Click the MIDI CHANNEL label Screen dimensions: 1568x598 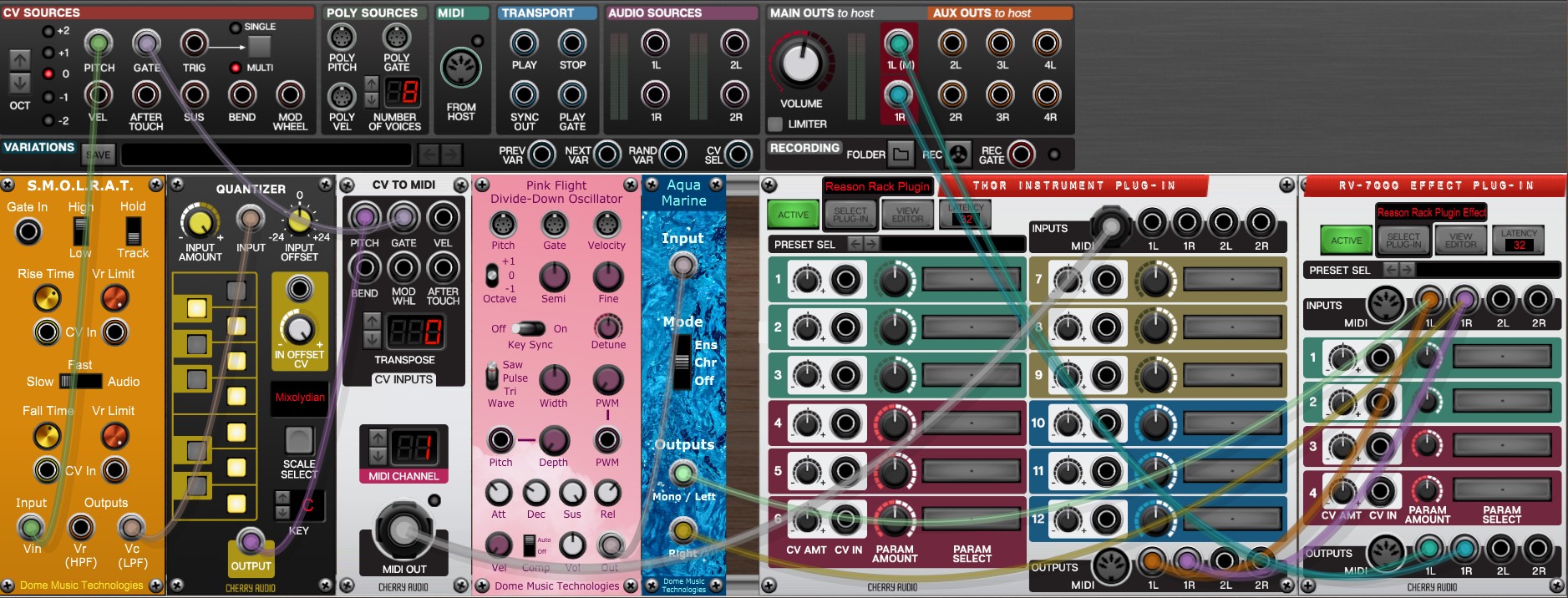pos(403,476)
